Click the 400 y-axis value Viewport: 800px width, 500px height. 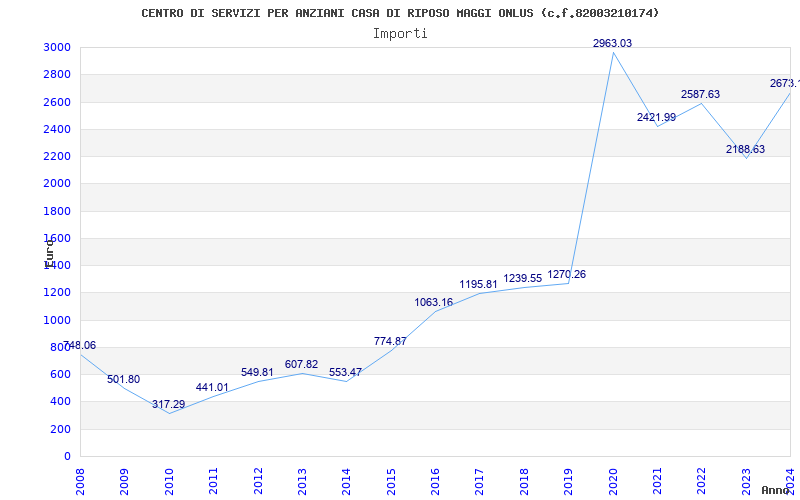(60, 402)
